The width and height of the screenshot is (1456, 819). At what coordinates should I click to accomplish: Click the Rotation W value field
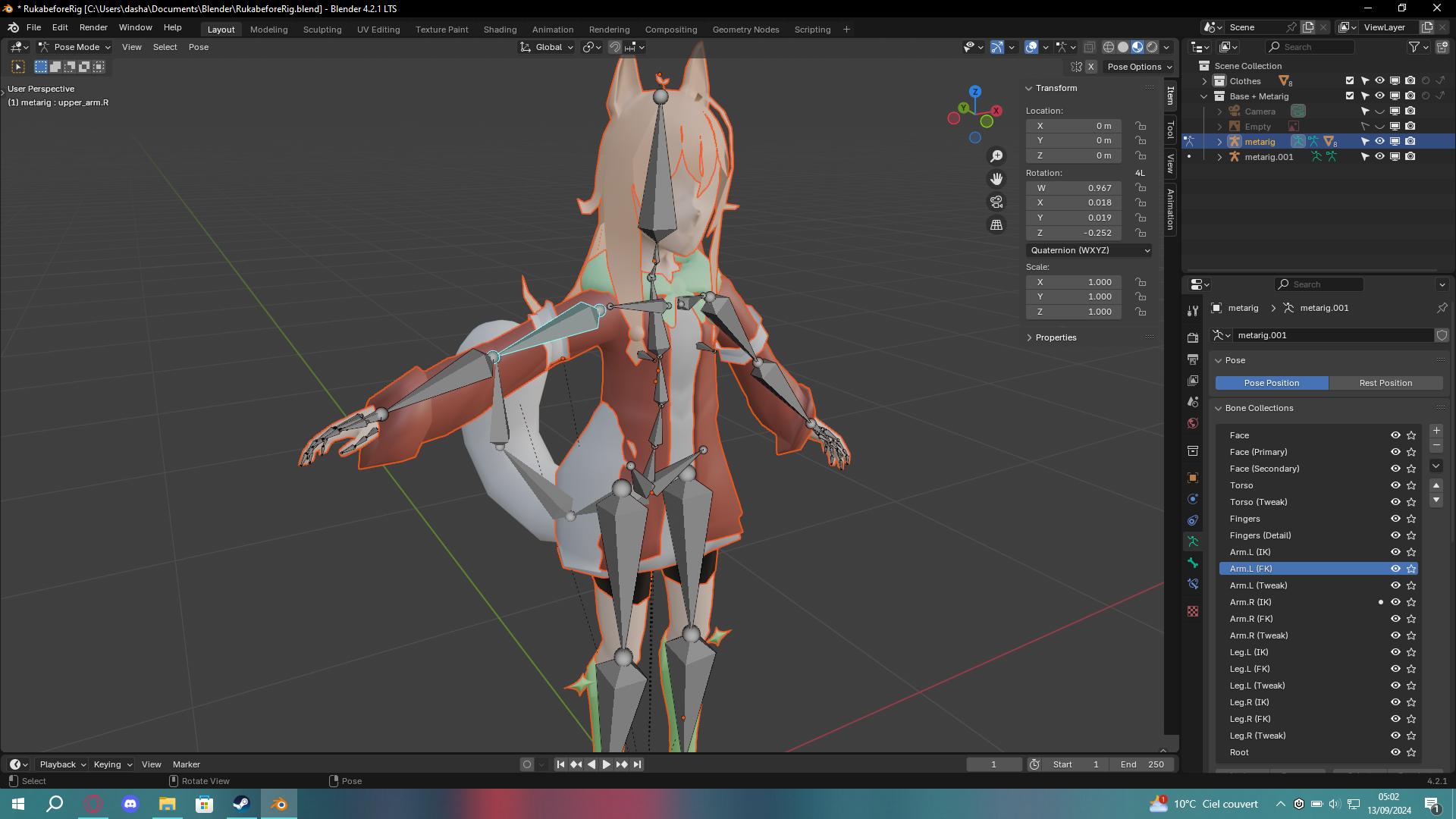[x=1074, y=188]
